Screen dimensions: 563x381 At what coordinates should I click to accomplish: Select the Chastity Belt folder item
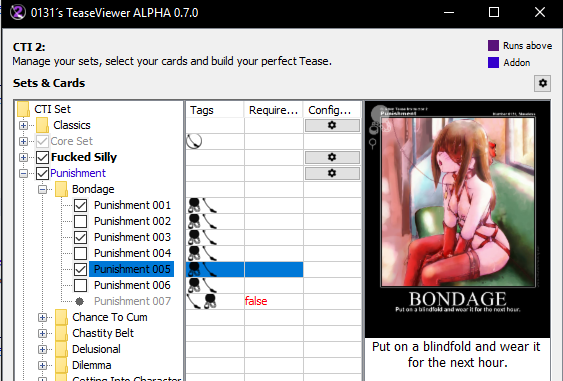(103, 333)
